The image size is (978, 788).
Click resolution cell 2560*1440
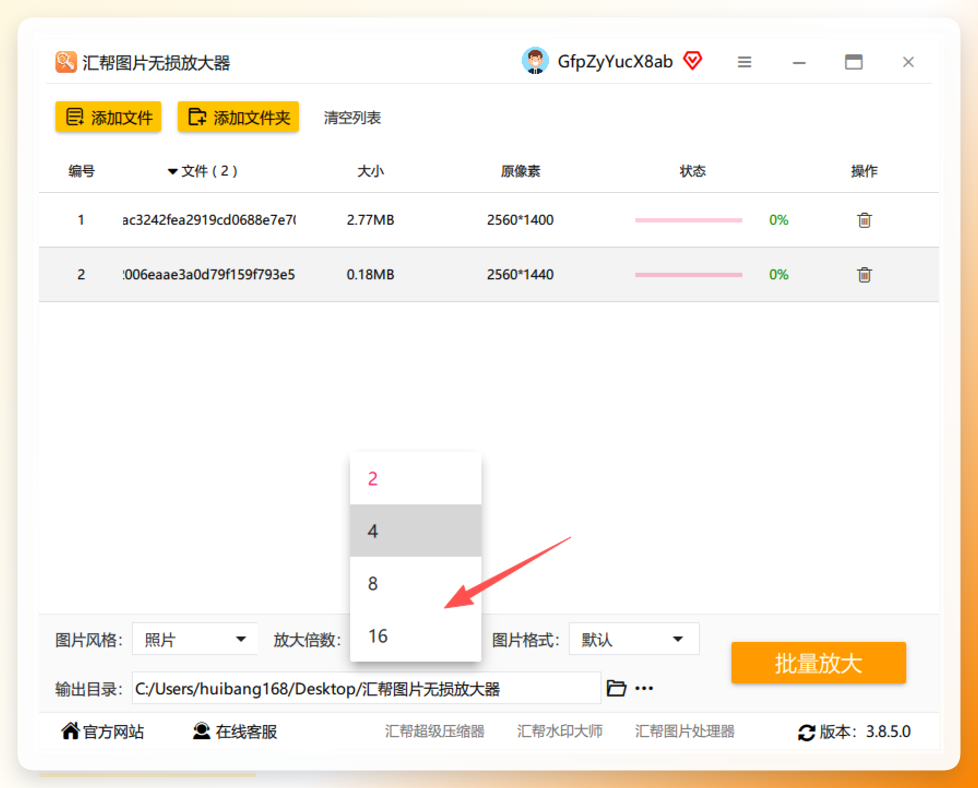[520, 275]
